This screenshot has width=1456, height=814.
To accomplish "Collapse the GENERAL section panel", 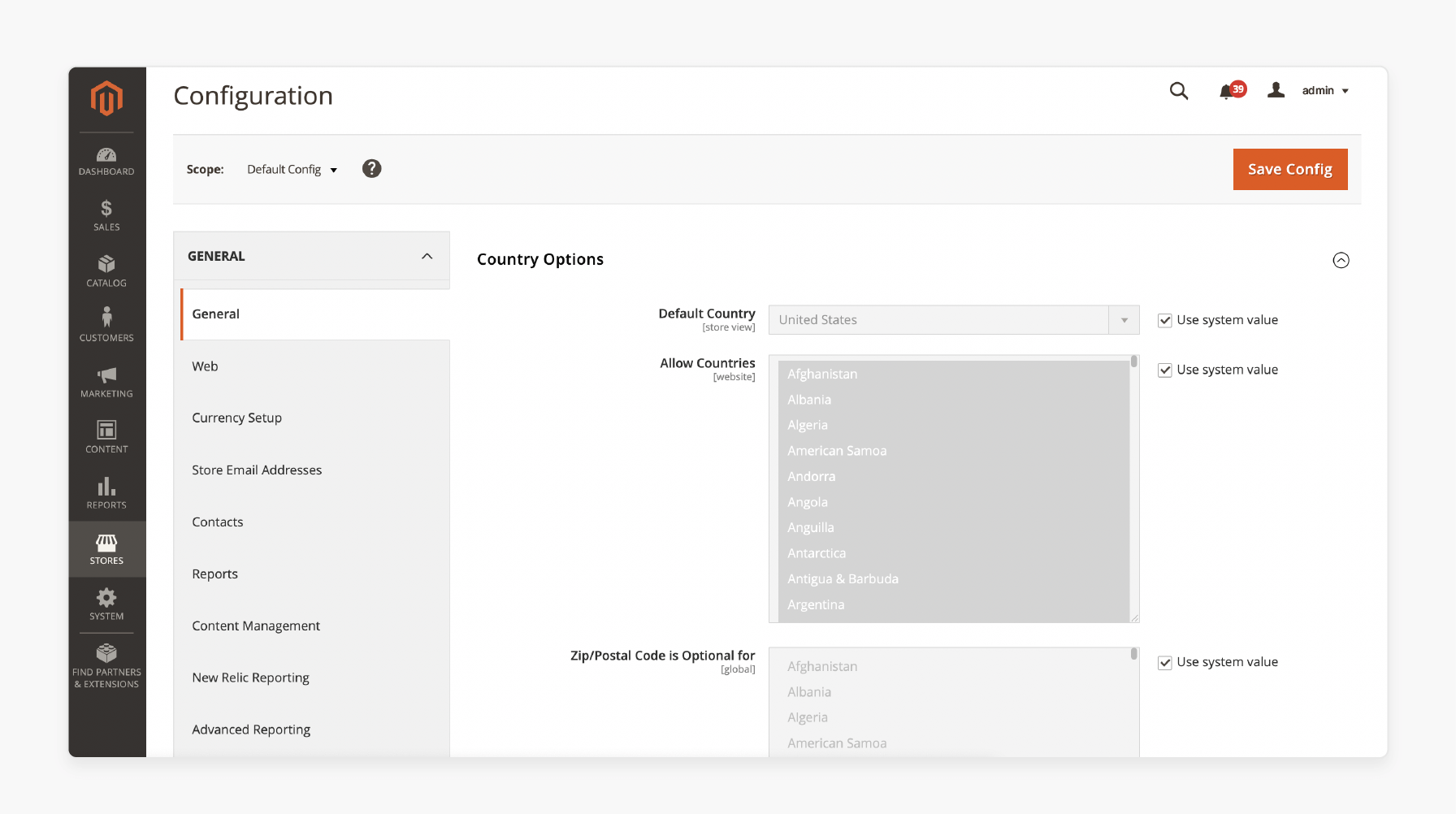I will [311, 256].
